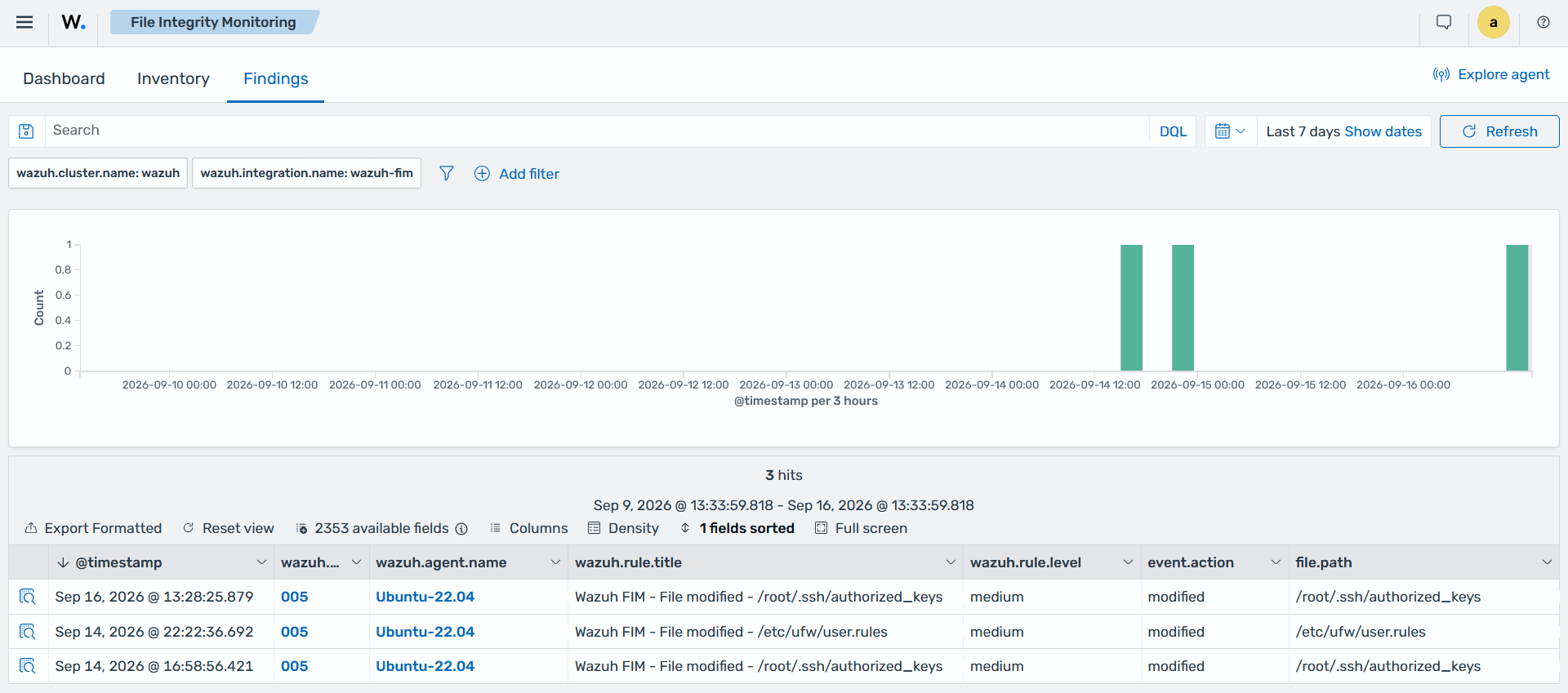Switch to the Dashboard tab
The image size is (1568, 693).
coord(64,78)
